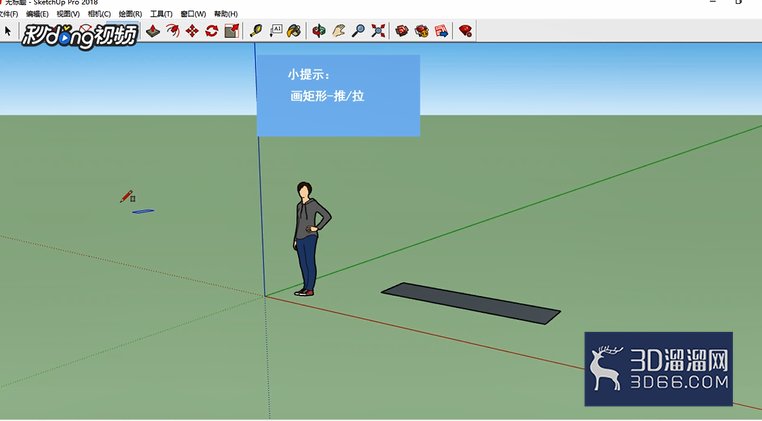Viewport: 762px width, 421px height.
Task: Select the small blue rectangle near pencil cursor
Action: [143, 211]
